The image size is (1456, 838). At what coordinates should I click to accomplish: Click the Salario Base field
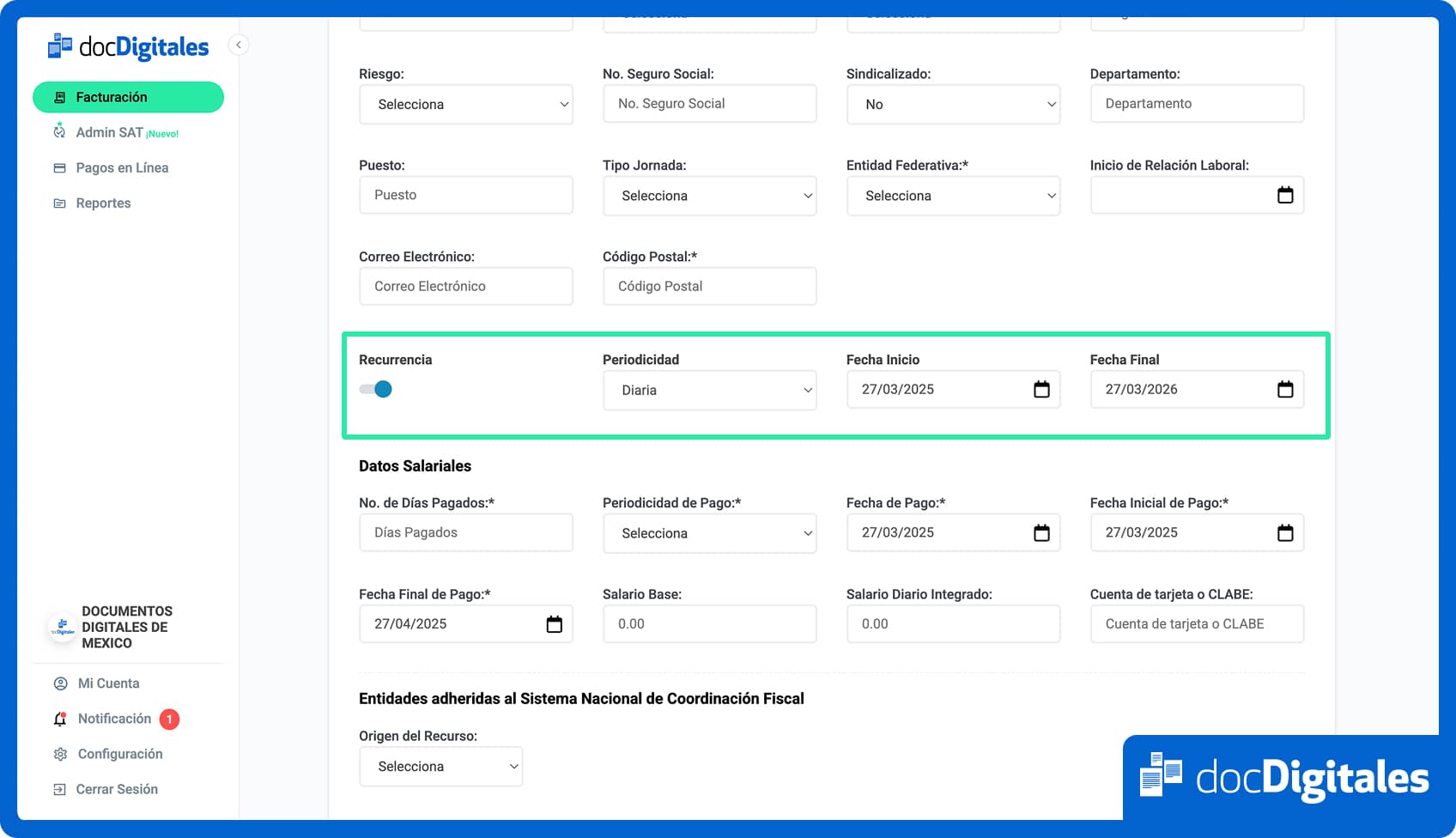[710, 623]
